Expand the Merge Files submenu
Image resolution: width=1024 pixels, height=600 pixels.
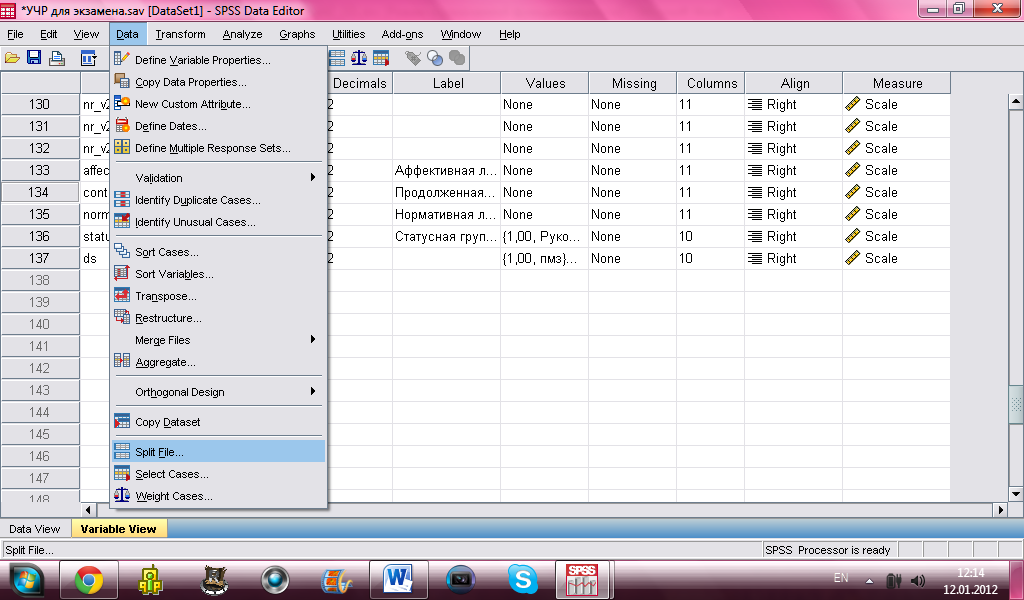pyautogui.click(x=218, y=340)
